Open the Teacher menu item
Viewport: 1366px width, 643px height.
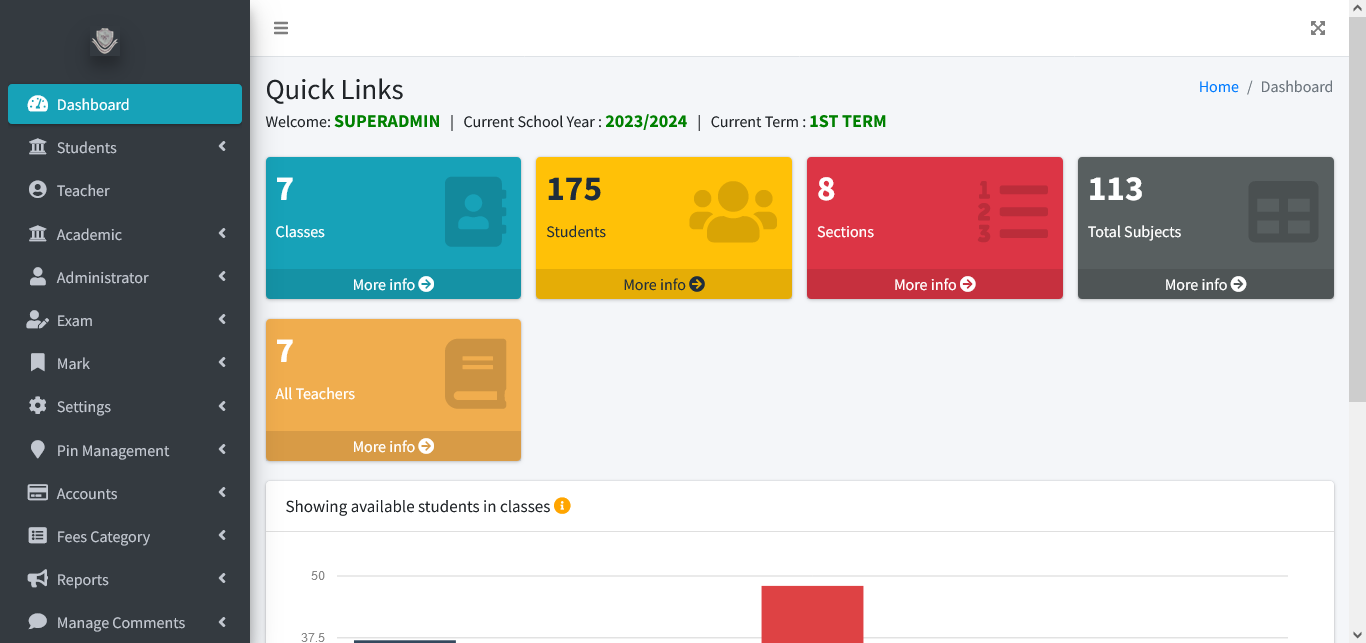[x=125, y=190]
